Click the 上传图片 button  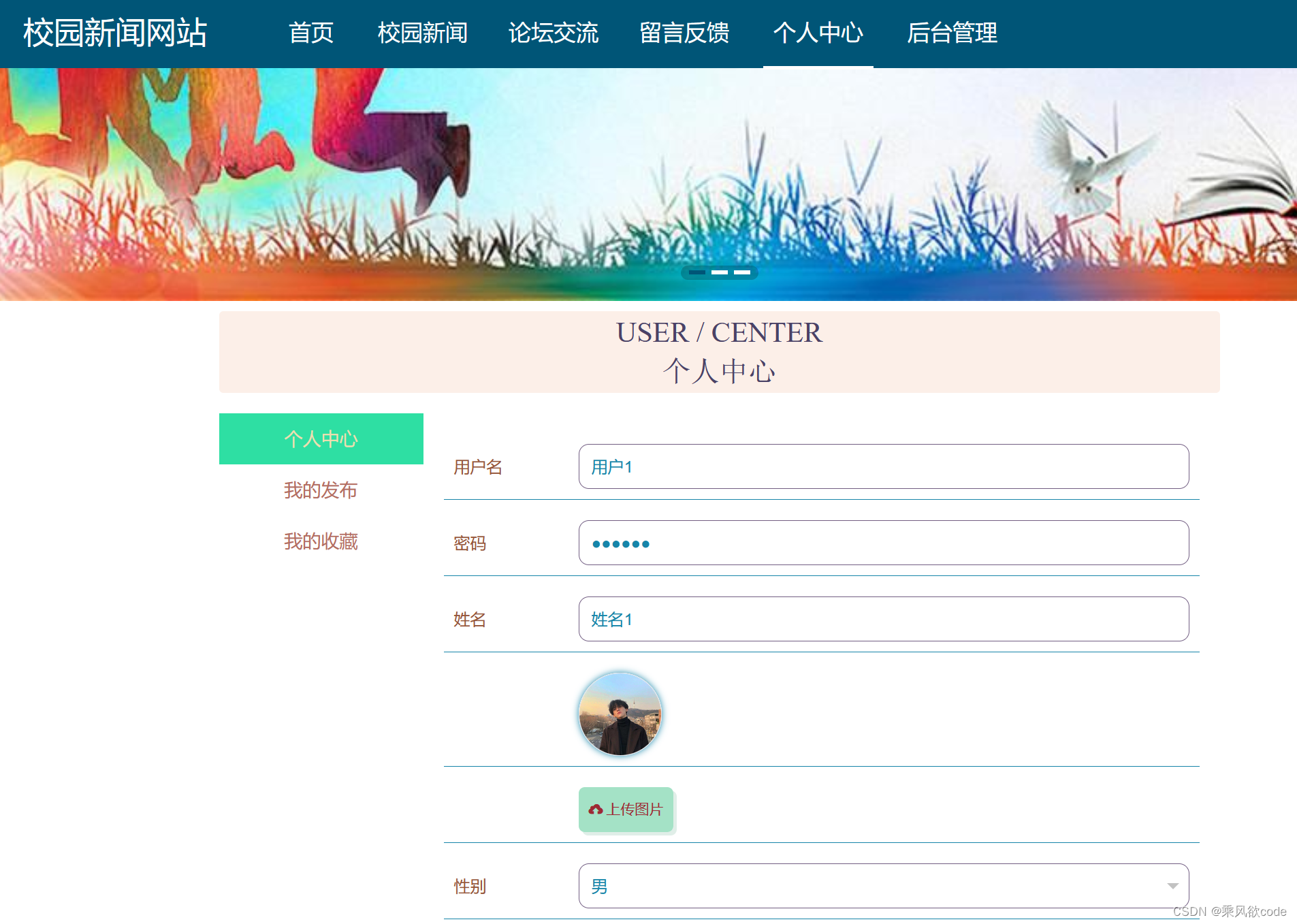[x=626, y=810]
